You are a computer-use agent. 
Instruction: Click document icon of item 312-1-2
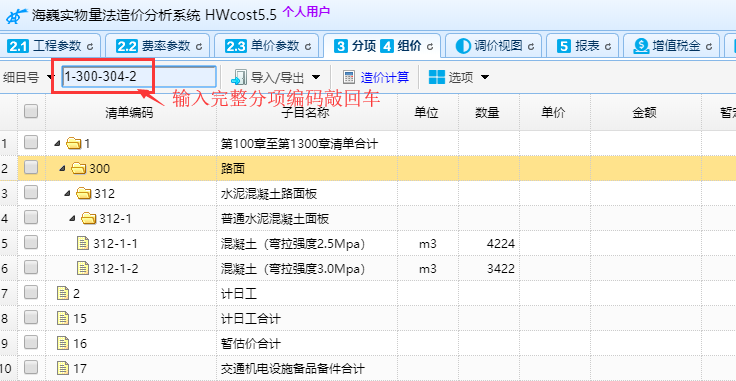[83, 268]
